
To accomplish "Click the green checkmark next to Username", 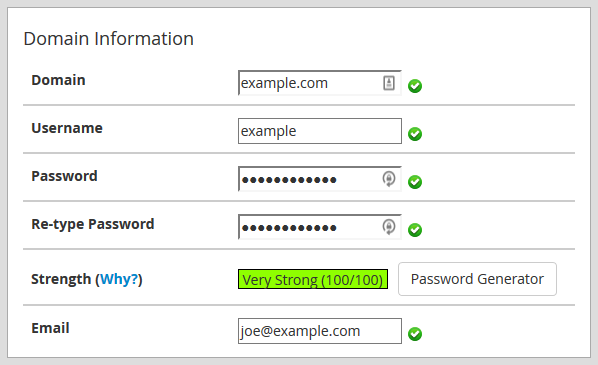I will 415,134.
